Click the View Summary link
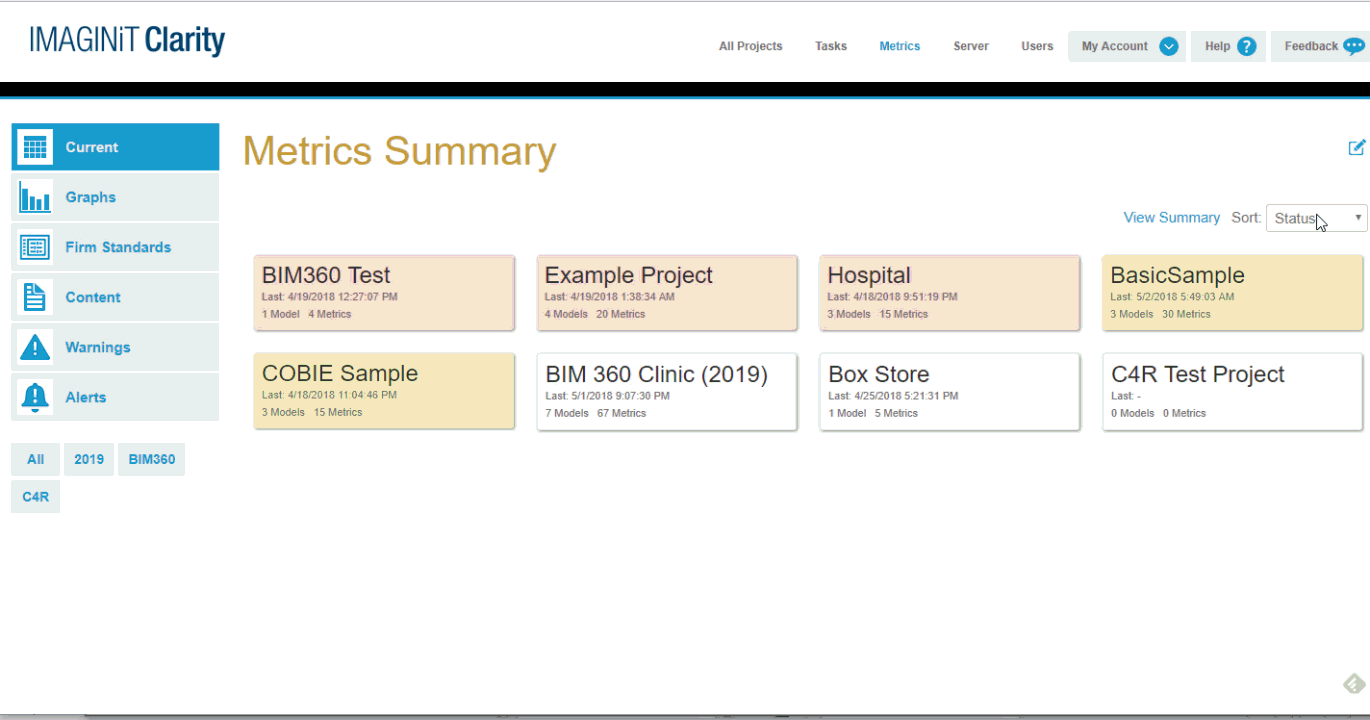 tap(1172, 217)
